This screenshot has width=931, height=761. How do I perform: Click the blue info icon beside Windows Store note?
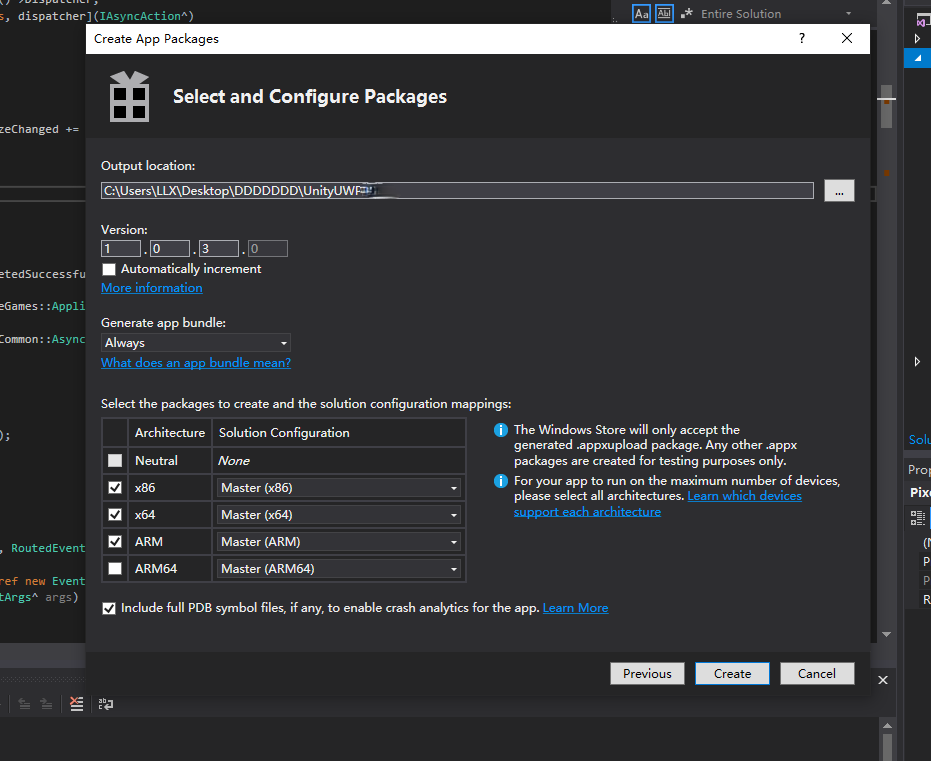pyautogui.click(x=501, y=430)
